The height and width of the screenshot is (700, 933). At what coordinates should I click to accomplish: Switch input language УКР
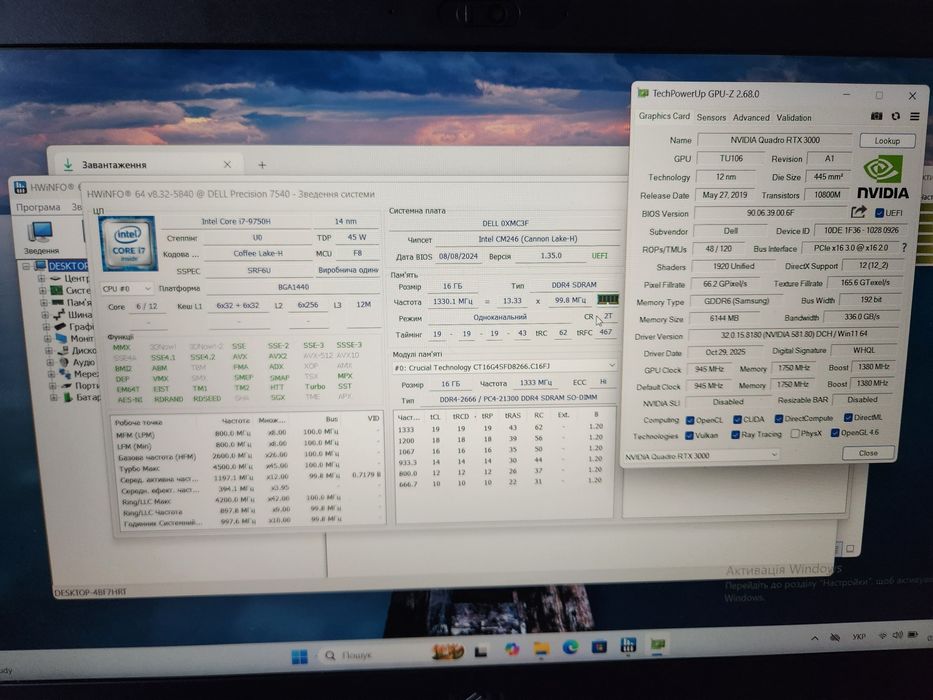[858, 637]
